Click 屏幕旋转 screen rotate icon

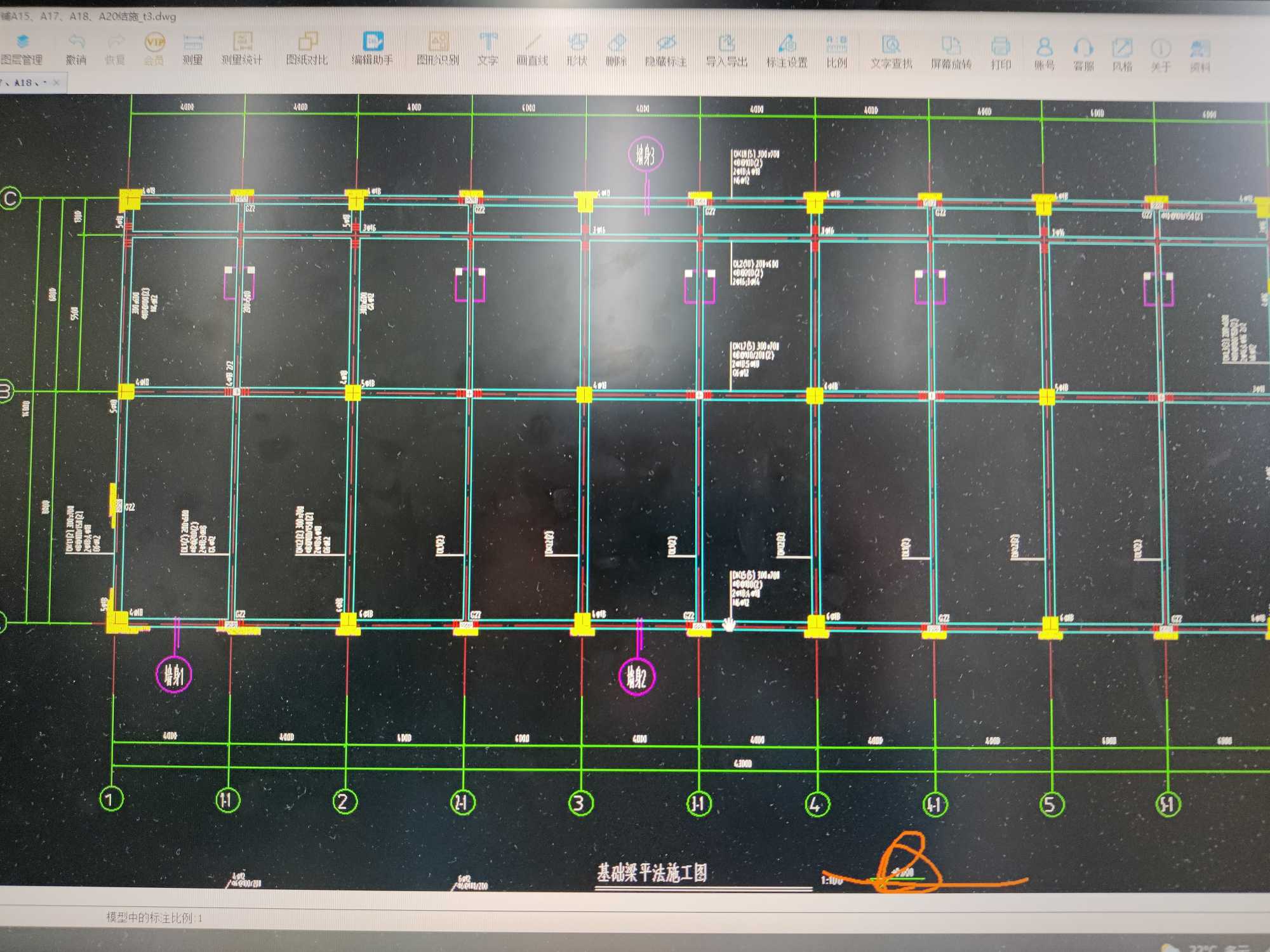[x=951, y=53]
